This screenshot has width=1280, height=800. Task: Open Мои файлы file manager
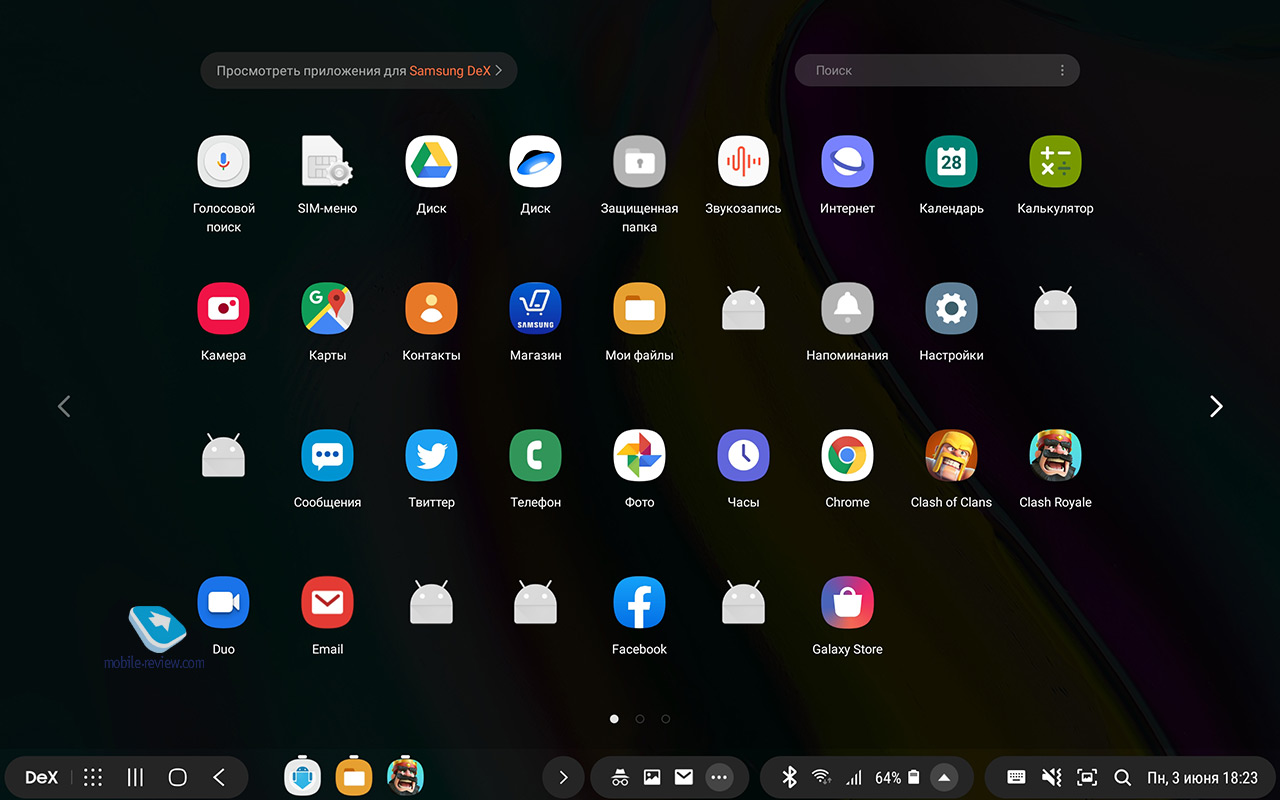[x=639, y=309]
